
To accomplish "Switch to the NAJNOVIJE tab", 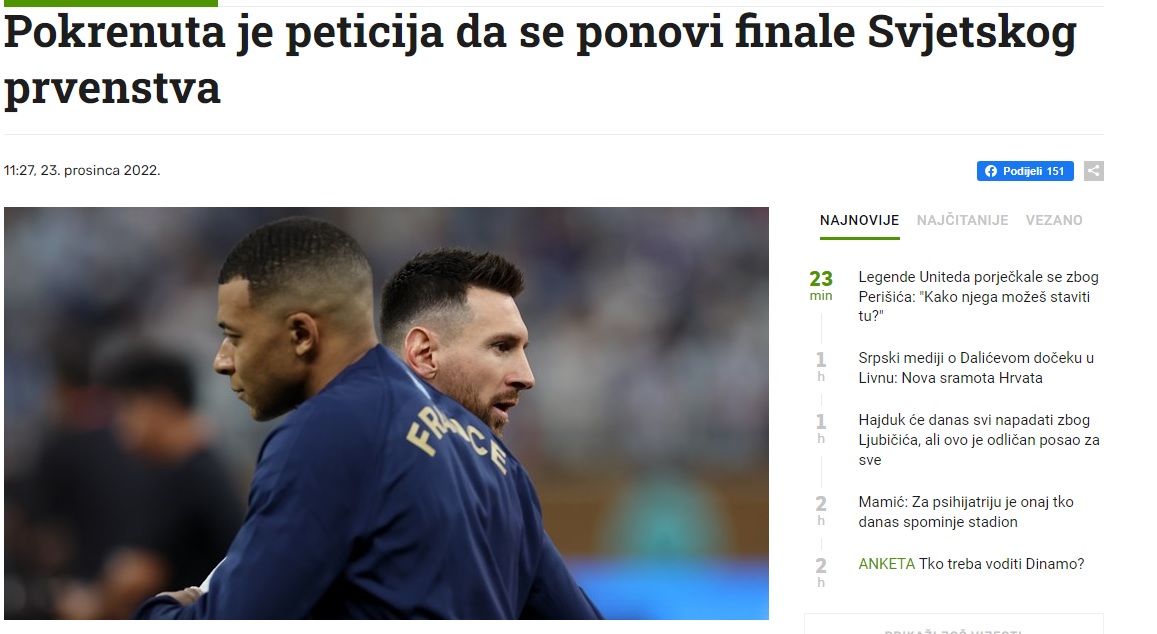I will click(860, 220).
